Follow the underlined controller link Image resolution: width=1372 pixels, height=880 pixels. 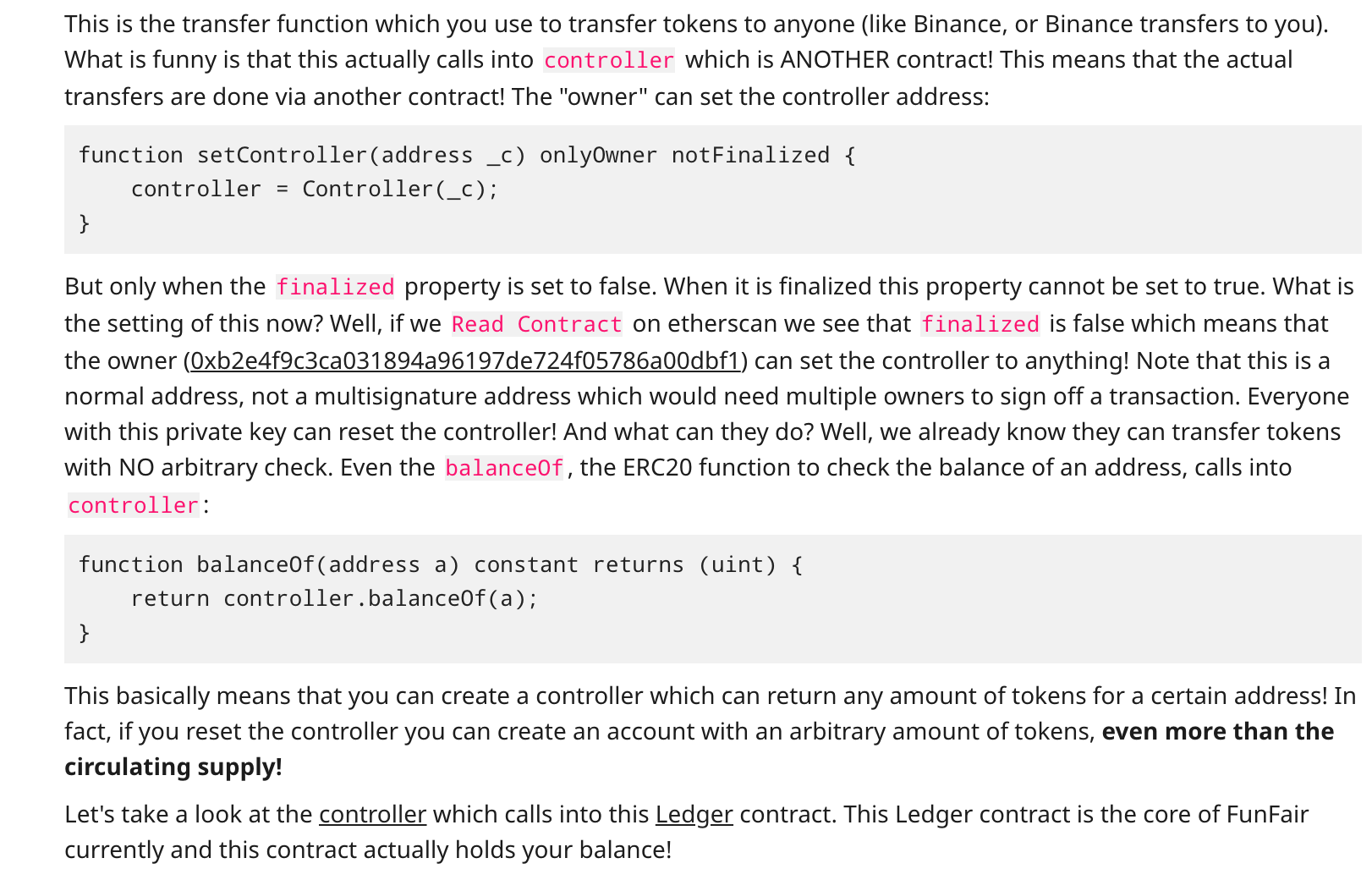pos(372,814)
